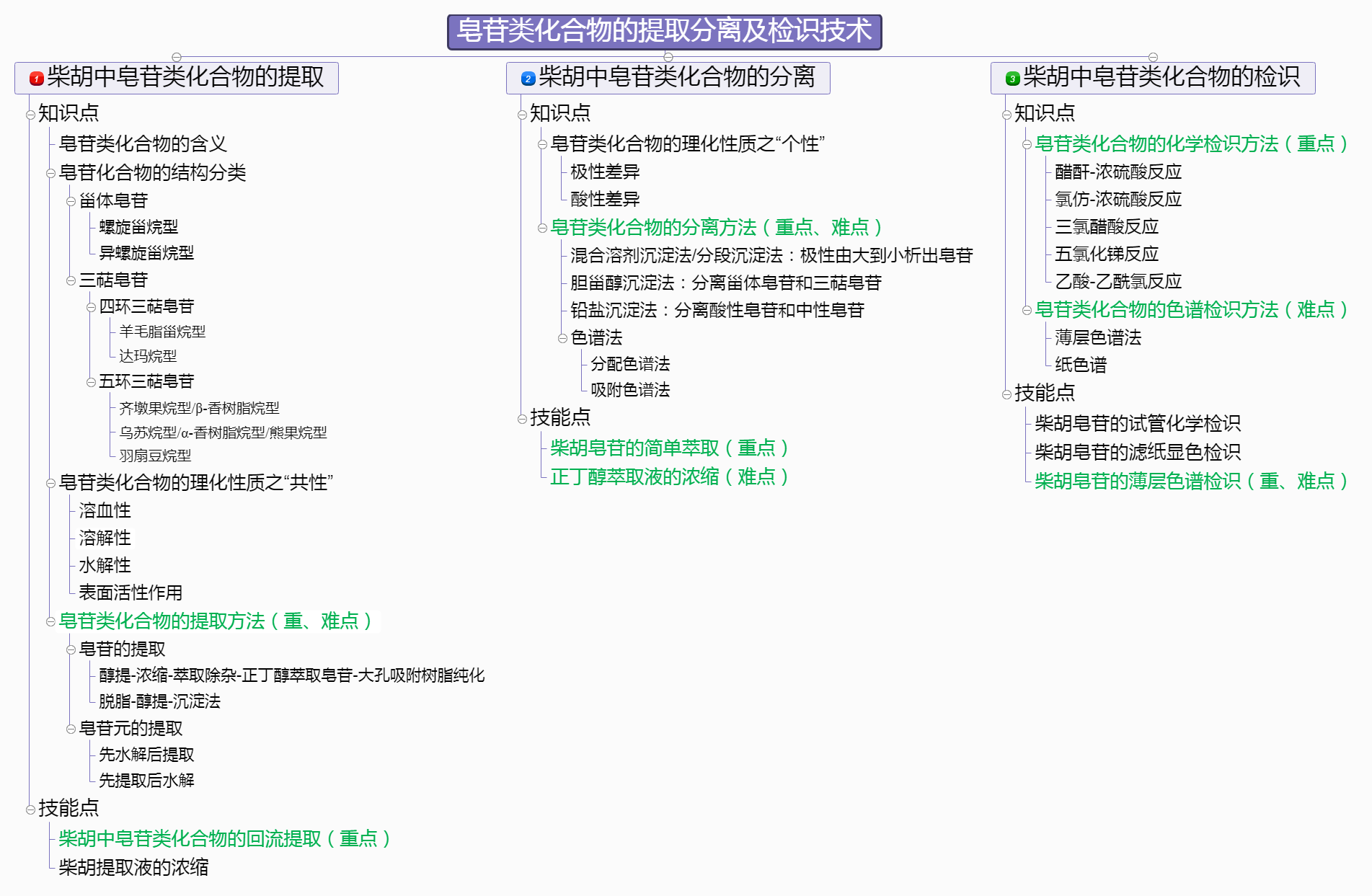Viewport: 1372px width, 896px height.
Task: Collapse 技能点 under the 分离 branch
Action: tap(522, 419)
